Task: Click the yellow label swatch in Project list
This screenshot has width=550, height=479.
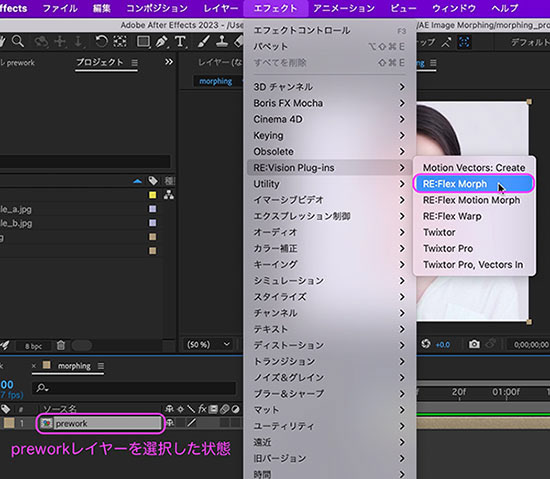Action: [x=153, y=195]
